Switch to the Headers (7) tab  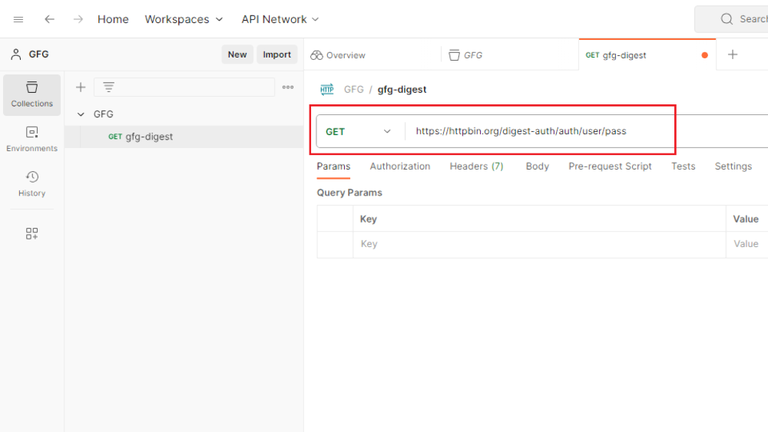click(476, 167)
